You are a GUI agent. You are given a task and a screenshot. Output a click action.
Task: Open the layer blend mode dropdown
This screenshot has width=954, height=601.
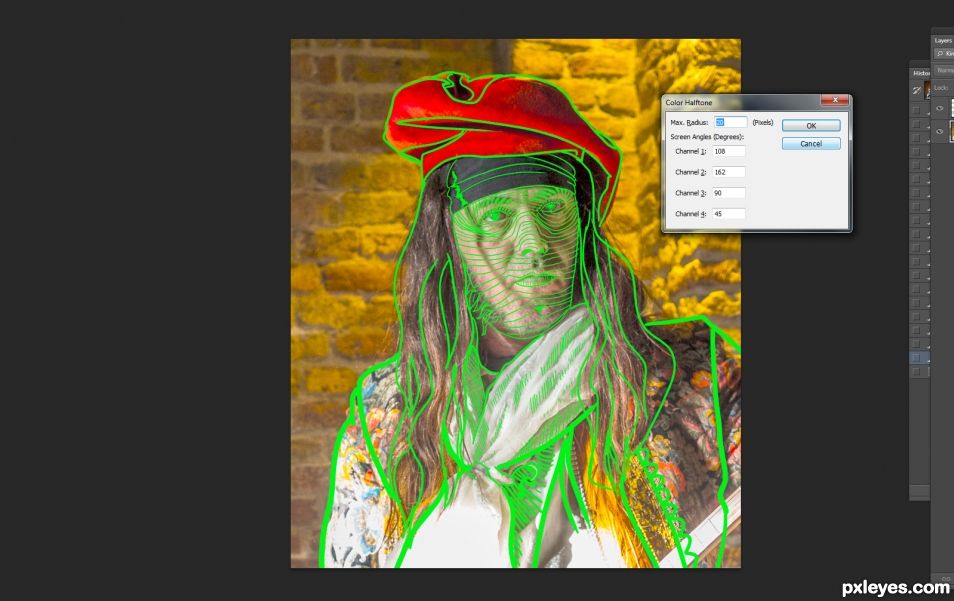[945, 71]
